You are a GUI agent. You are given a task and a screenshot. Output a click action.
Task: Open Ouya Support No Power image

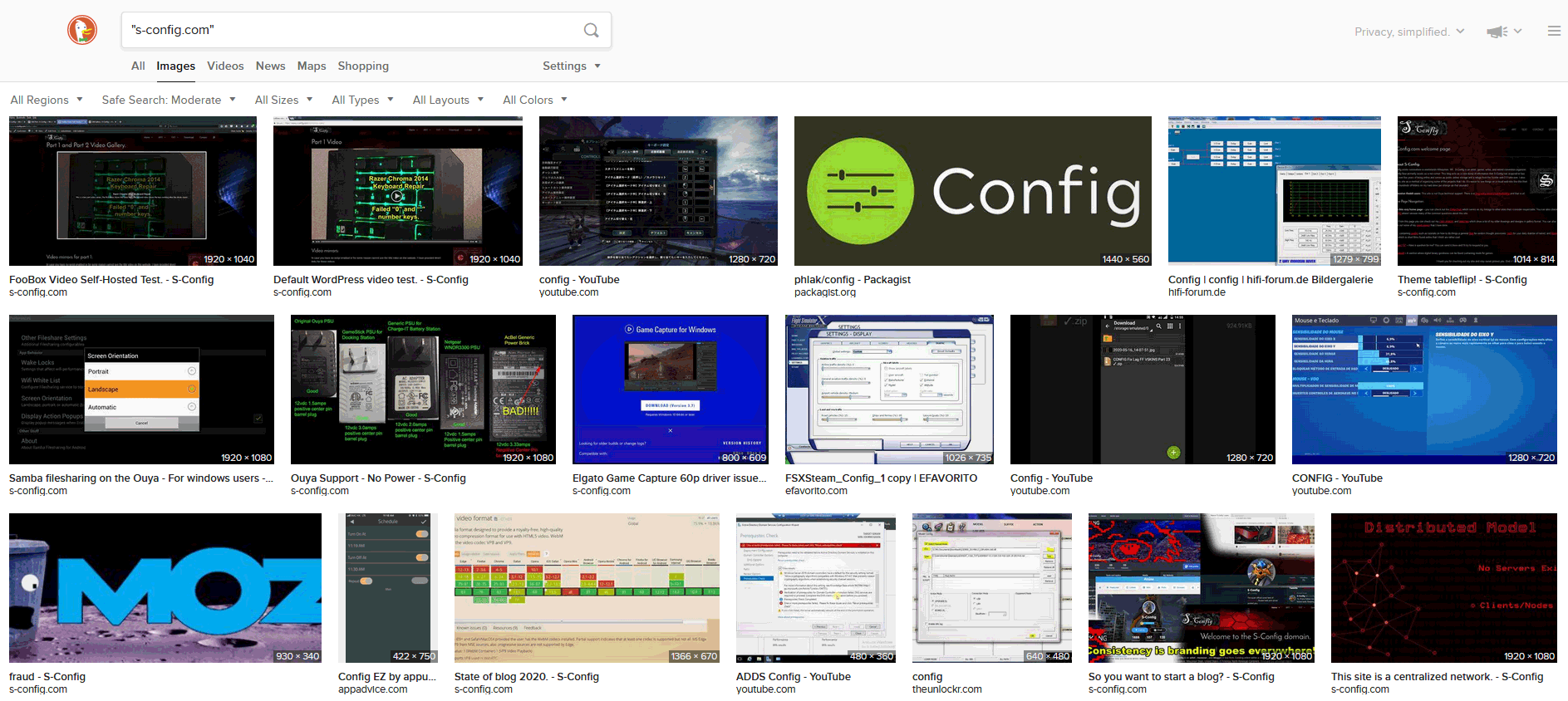(423, 390)
